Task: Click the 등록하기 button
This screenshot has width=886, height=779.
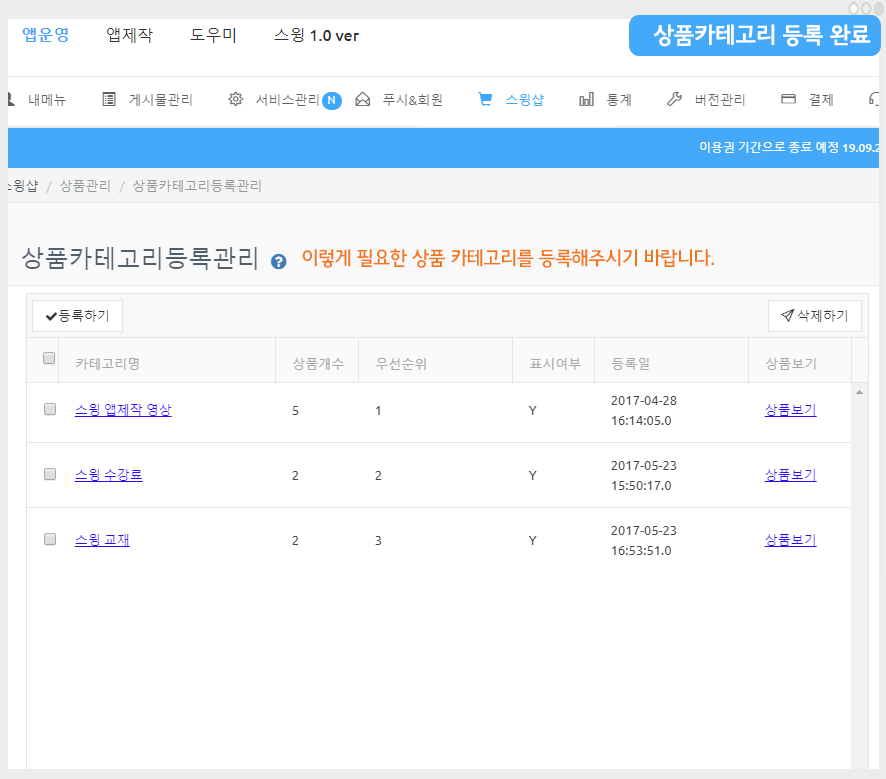Action: point(77,316)
